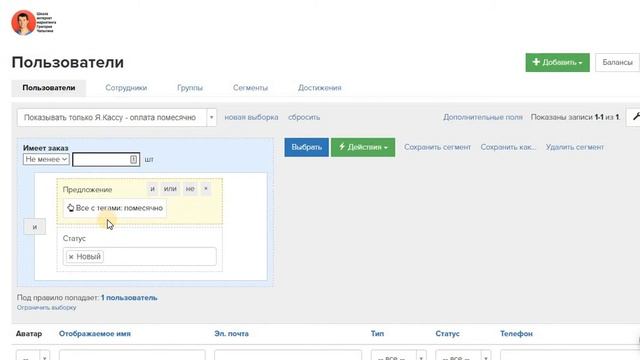The height and width of the screenshot is (360, 640).
Task: Focus the order quantity input field
Action: click(x=106, y=159)
